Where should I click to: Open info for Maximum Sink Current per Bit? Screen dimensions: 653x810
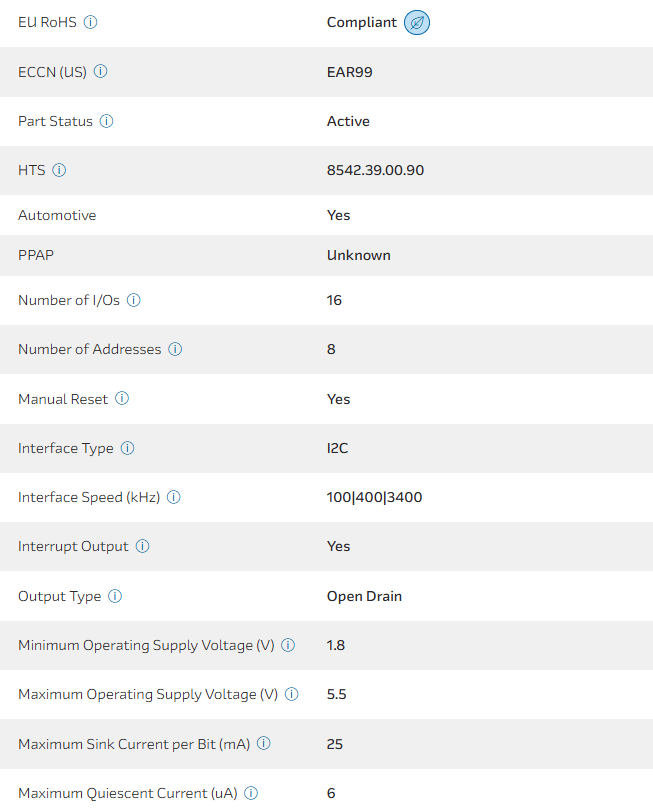(264, 744)
